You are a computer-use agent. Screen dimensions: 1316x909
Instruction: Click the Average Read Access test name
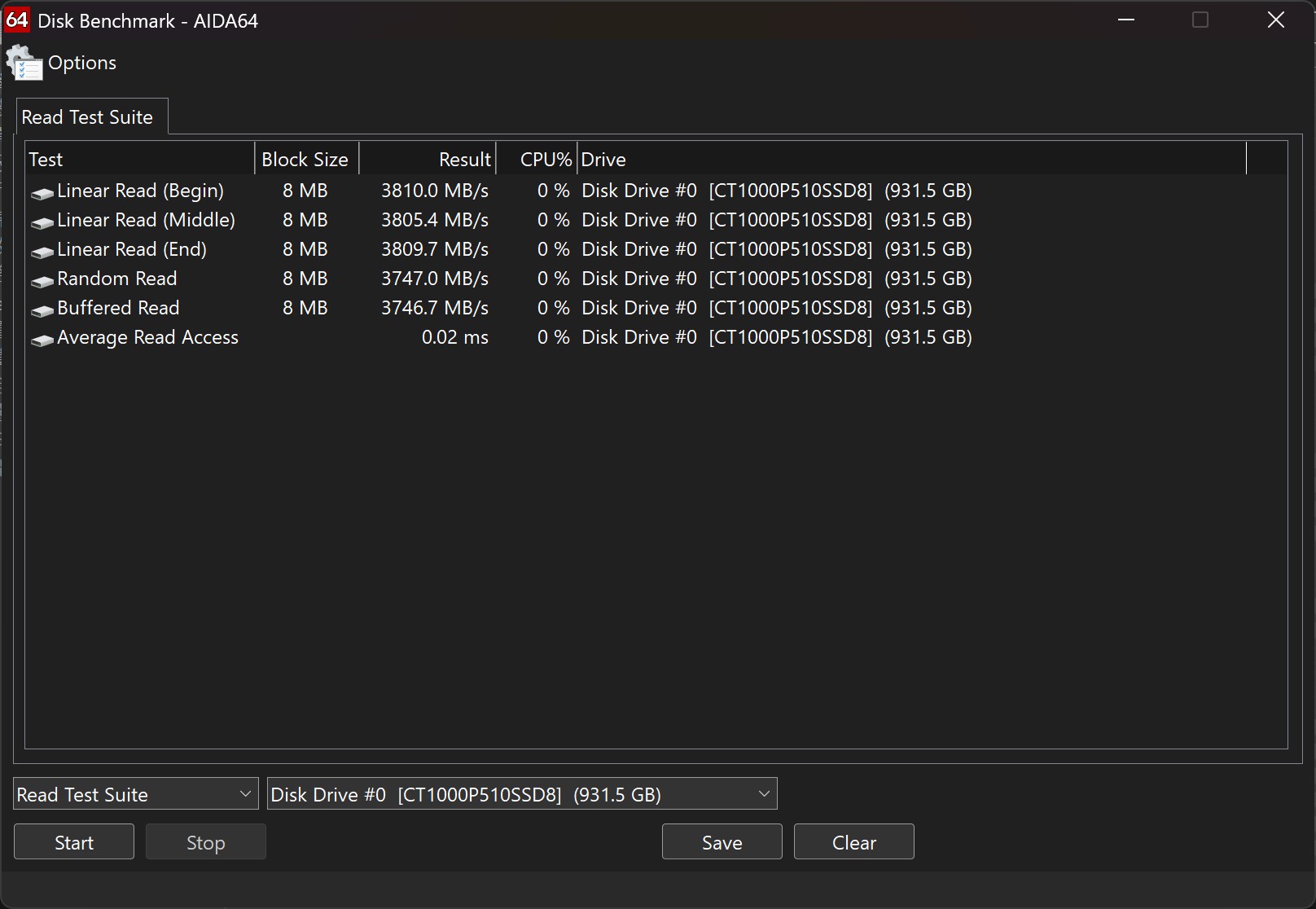tap(147, 337)
